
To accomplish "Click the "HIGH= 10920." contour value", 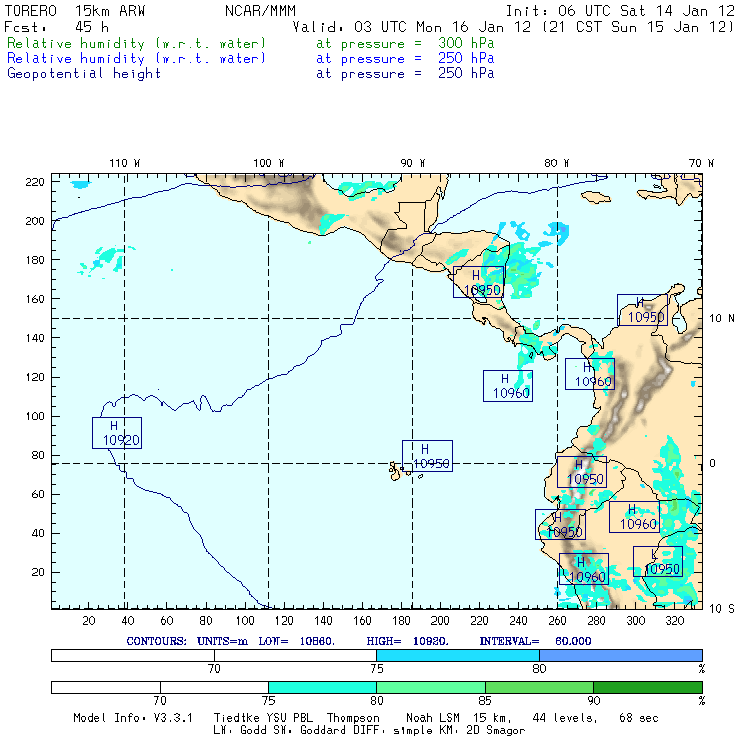I will [407, 641].
